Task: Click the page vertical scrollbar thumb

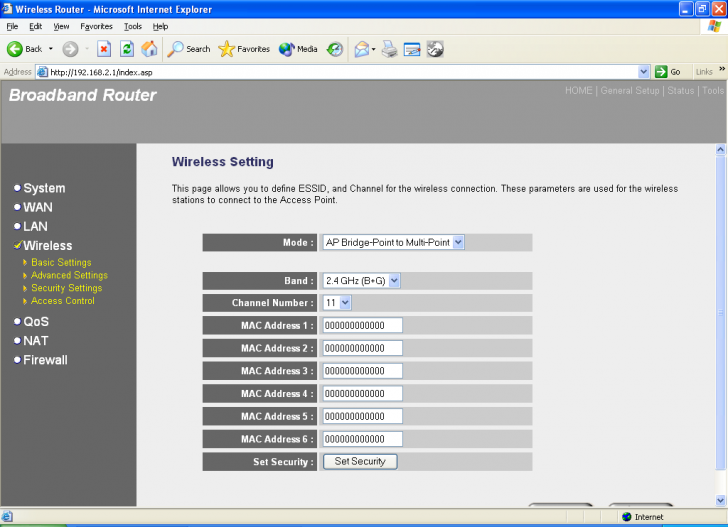Action: coord(721,313)
